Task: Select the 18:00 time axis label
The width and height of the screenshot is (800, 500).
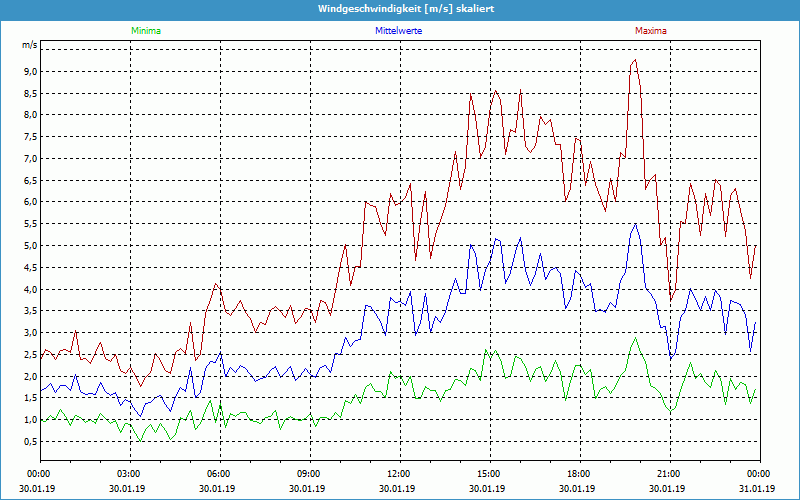Action: click(579, 474)
